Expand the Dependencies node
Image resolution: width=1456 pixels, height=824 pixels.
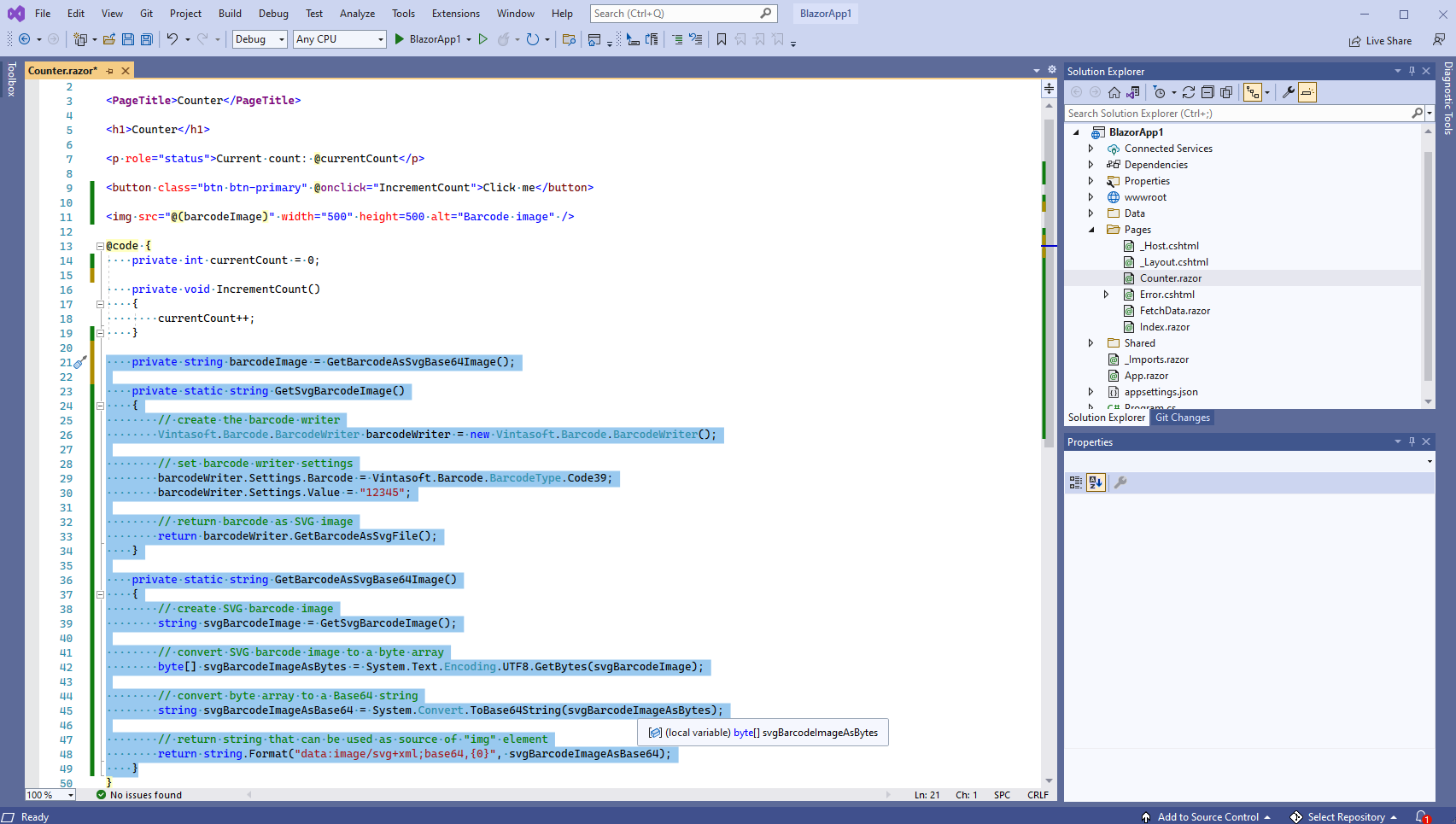pos(1091,165)
